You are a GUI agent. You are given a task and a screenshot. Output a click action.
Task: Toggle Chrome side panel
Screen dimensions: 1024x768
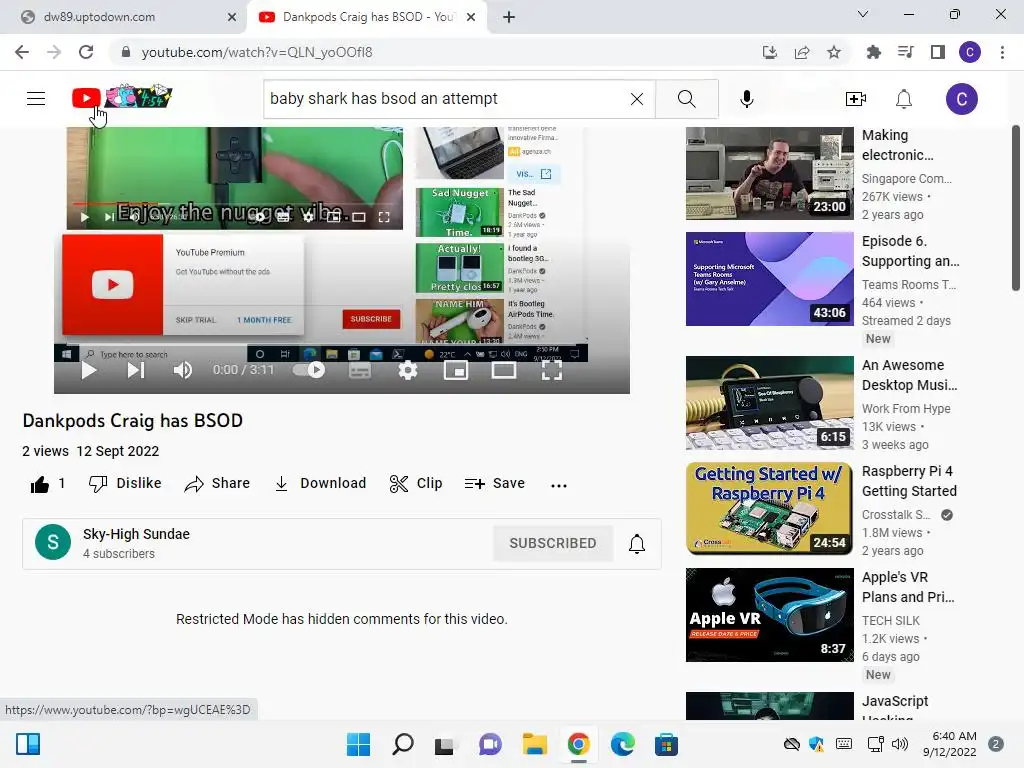click(x=938, y=52)
